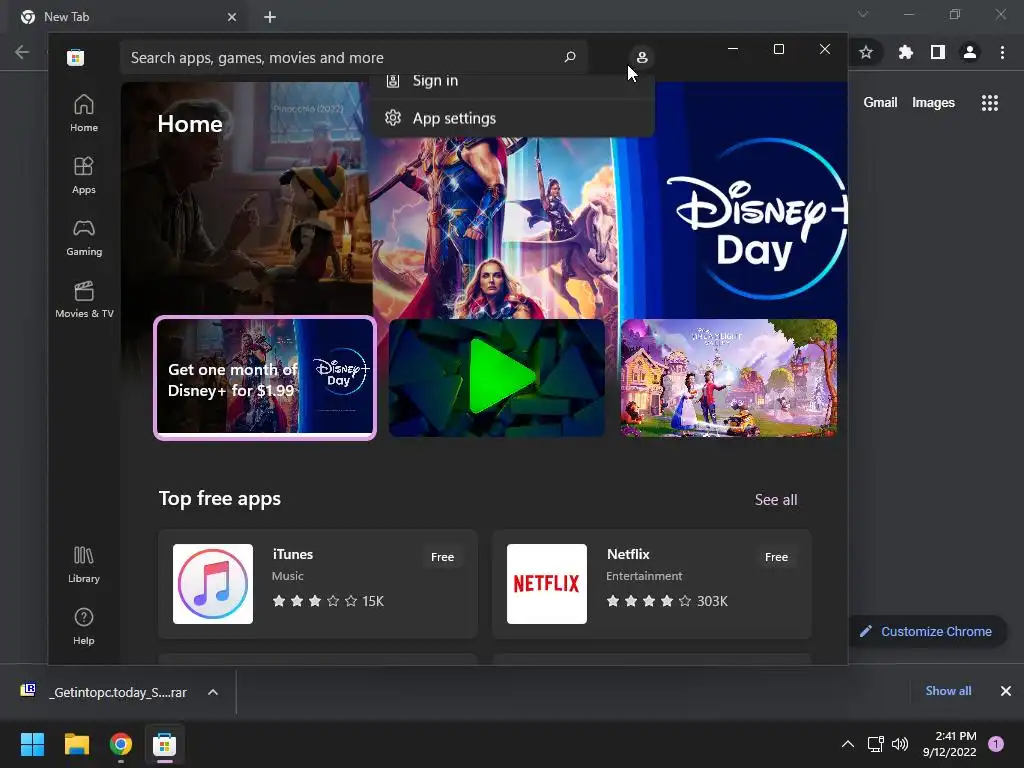Image resolution: width=1024 pixels, height=768 pixels.
Task: Click Customize Chrome button
Action: pos(927,632)
